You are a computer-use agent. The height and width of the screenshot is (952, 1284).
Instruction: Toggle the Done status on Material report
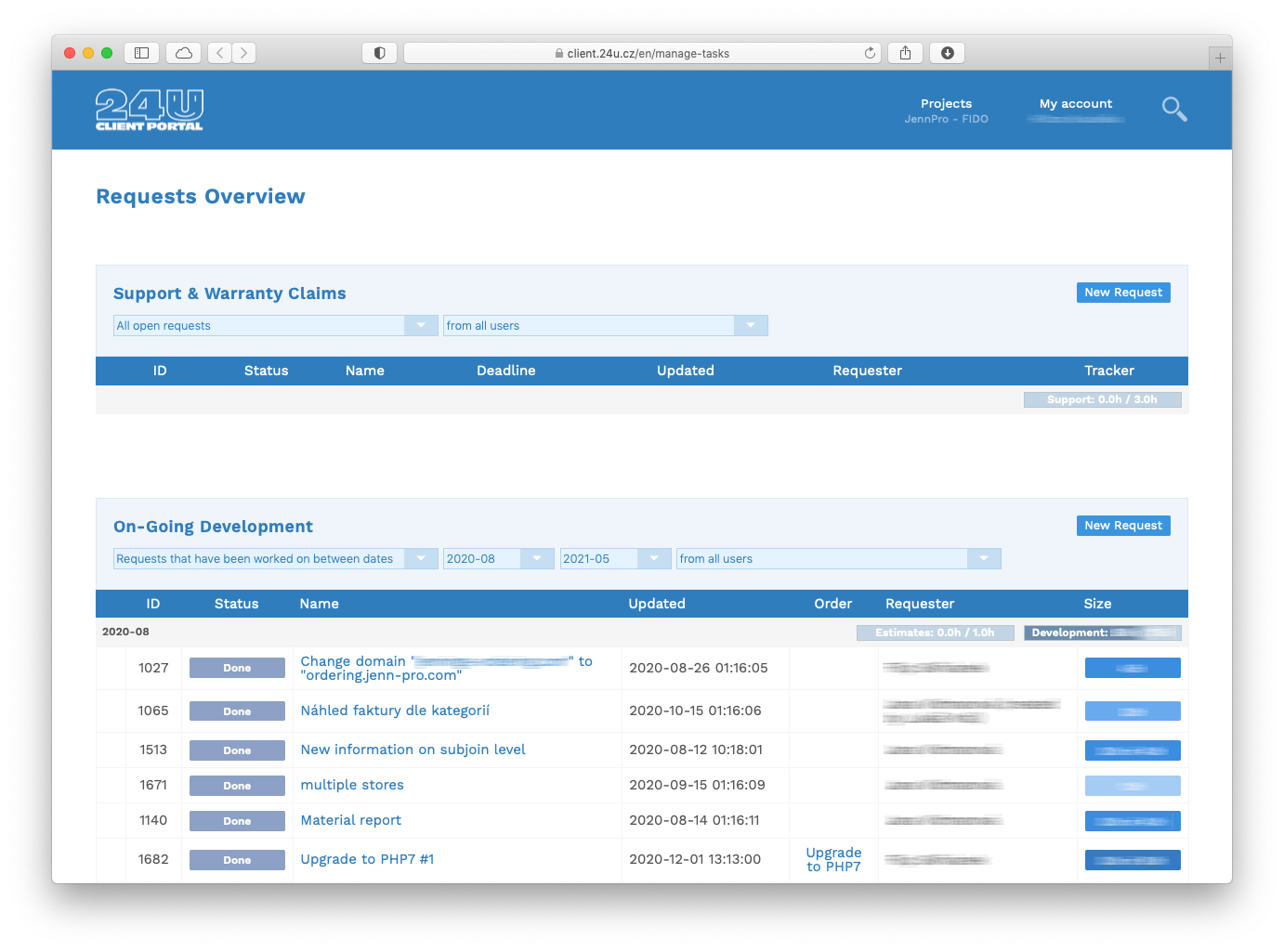(236, 821)
